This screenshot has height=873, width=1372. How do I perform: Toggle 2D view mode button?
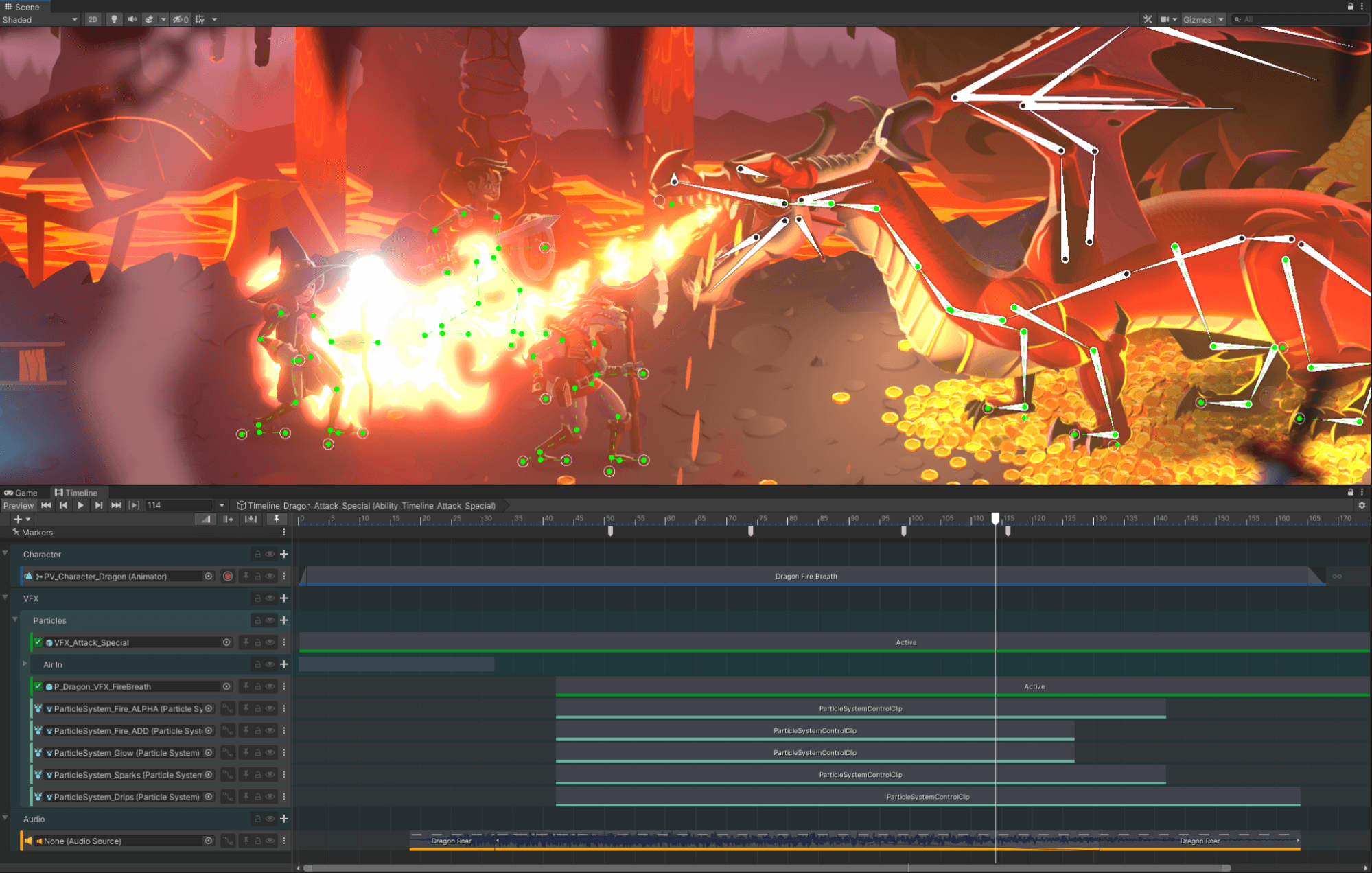[93, 19]
